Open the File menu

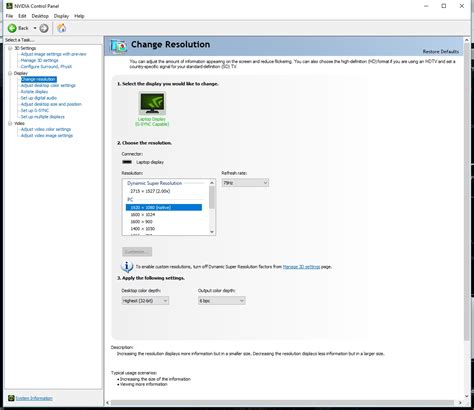click(x=9, y=16)
